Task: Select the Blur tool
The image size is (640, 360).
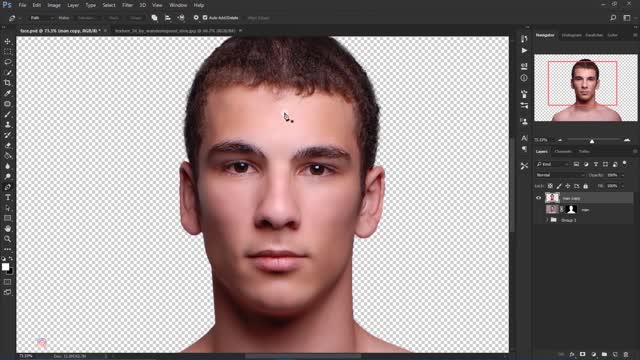Action: tap(7, 166)
